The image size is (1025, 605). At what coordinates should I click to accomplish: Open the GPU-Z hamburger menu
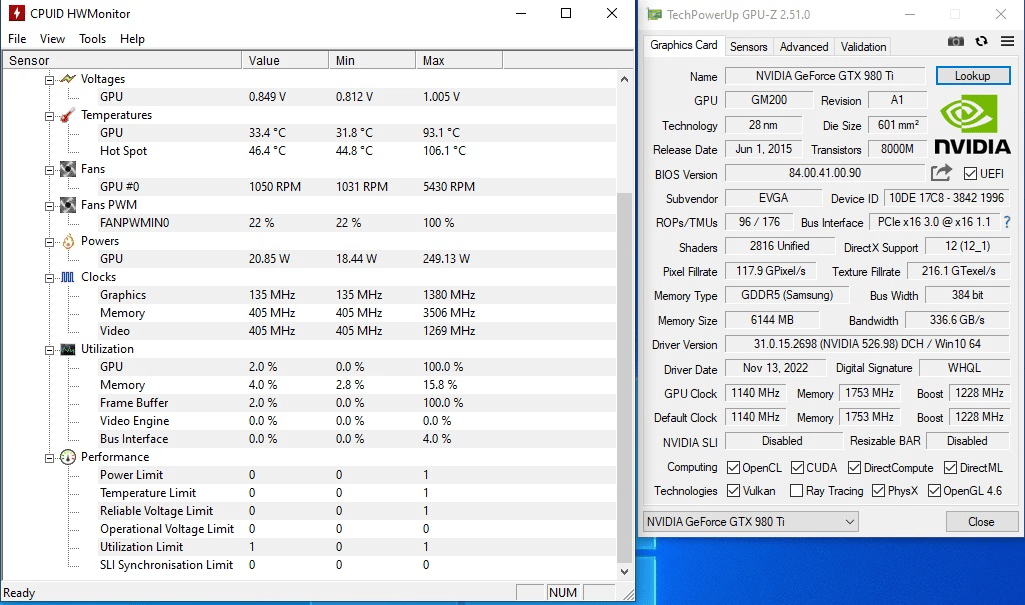pos(1007,41)
